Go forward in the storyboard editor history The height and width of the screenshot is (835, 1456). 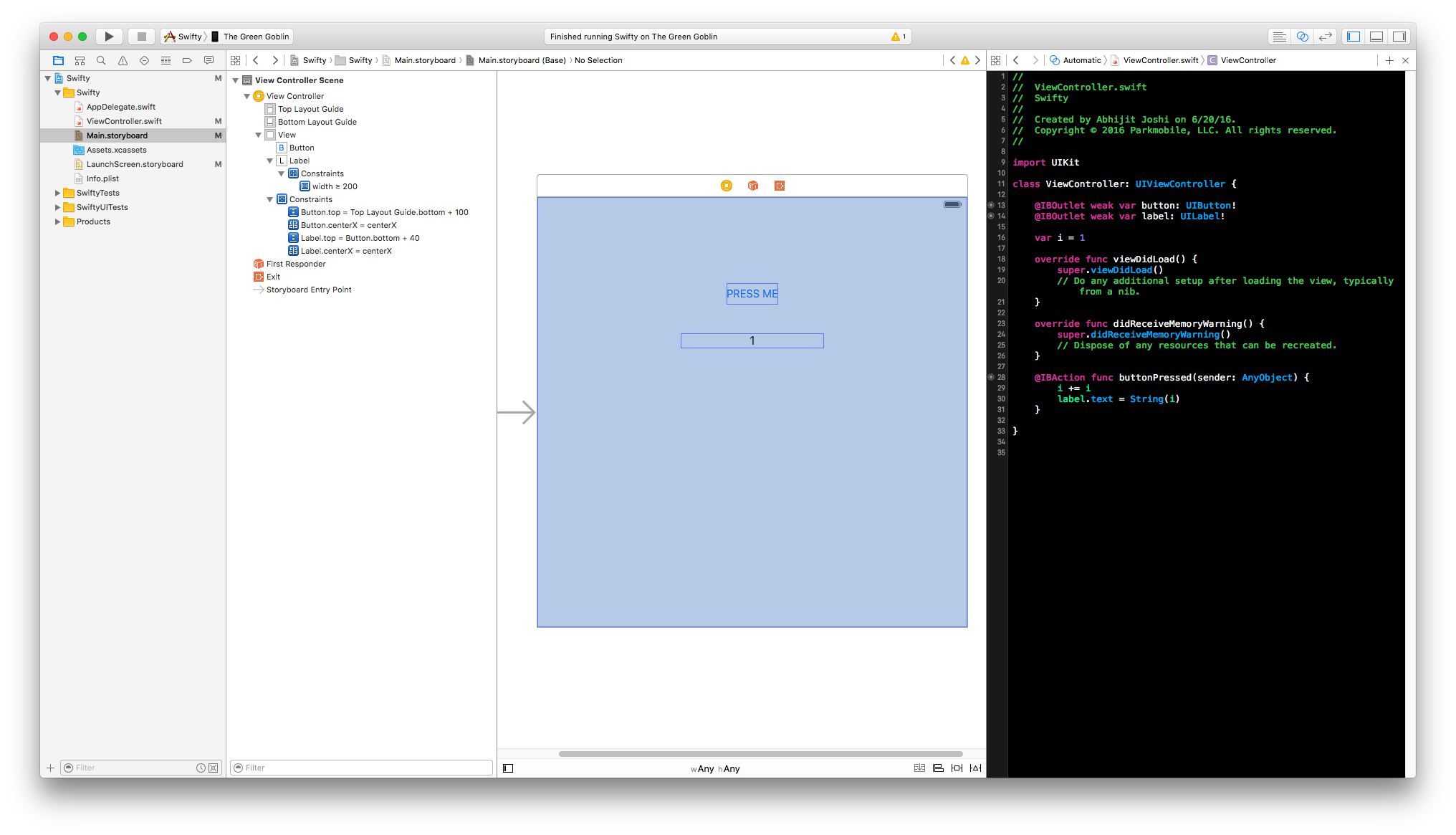click(275, 60)
